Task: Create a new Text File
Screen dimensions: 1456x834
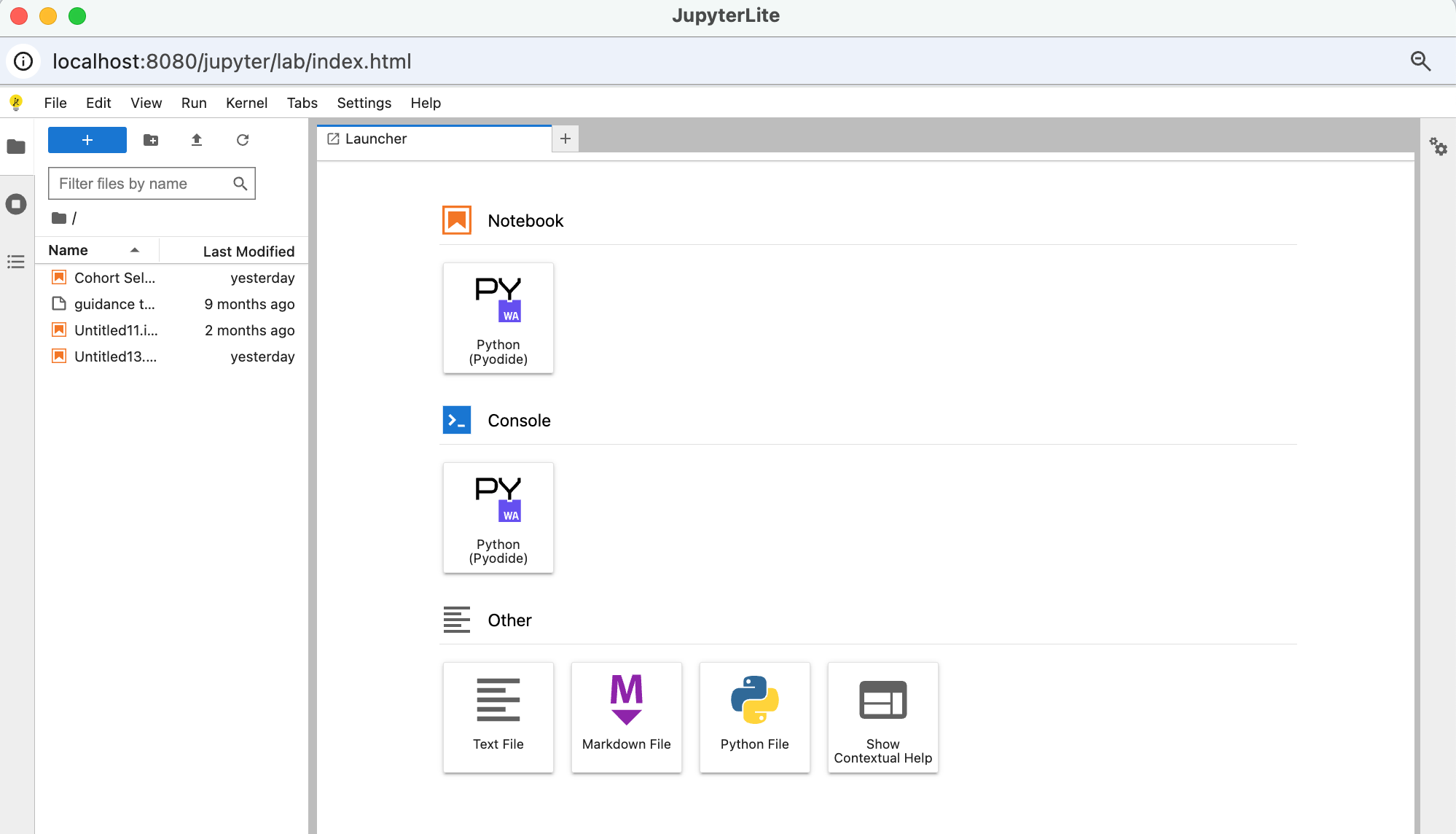Action: pos(498,717)
